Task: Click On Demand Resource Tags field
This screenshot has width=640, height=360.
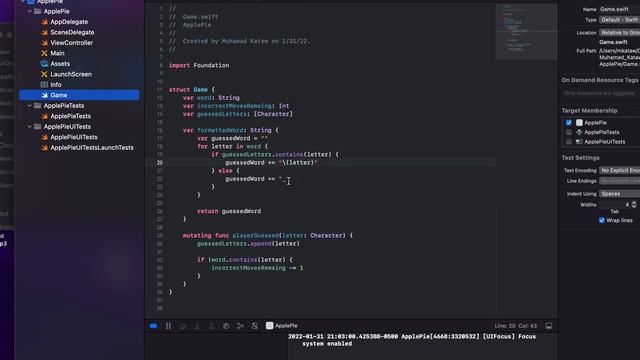Action: pyautogui.click(x=600, y=93)
